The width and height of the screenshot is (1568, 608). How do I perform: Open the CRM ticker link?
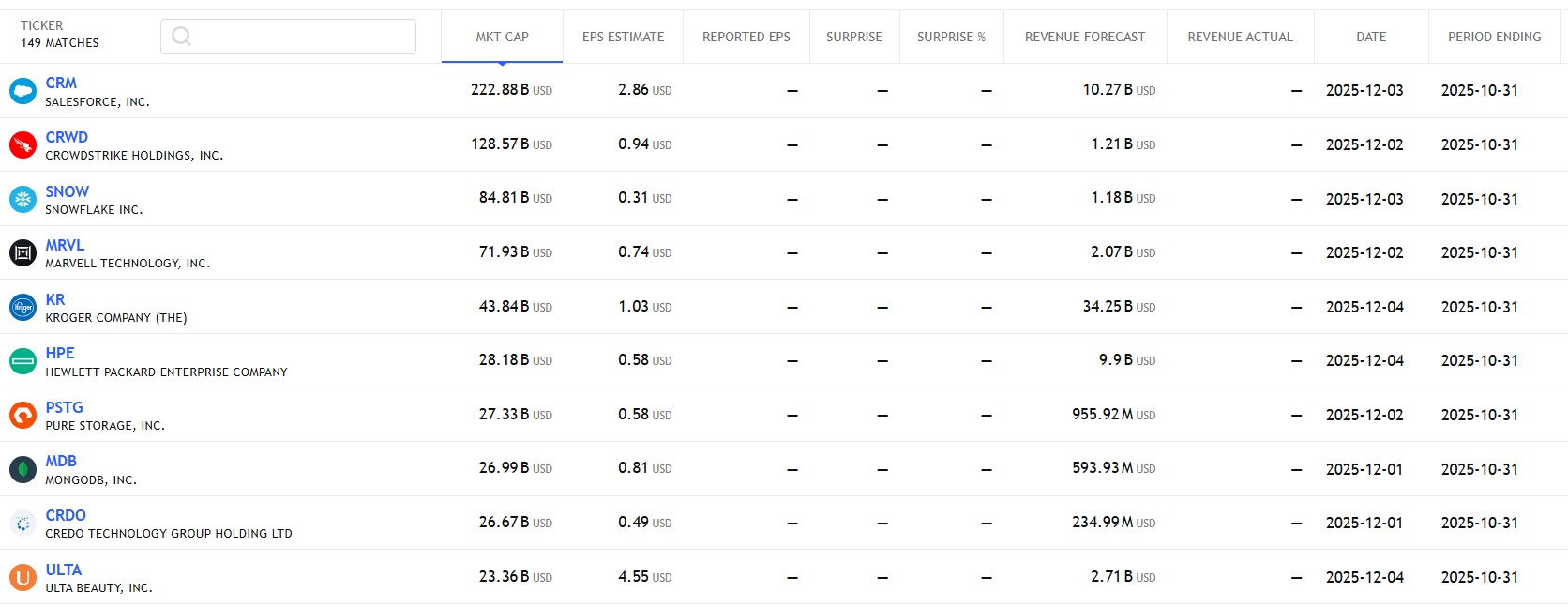click(61, 83)
